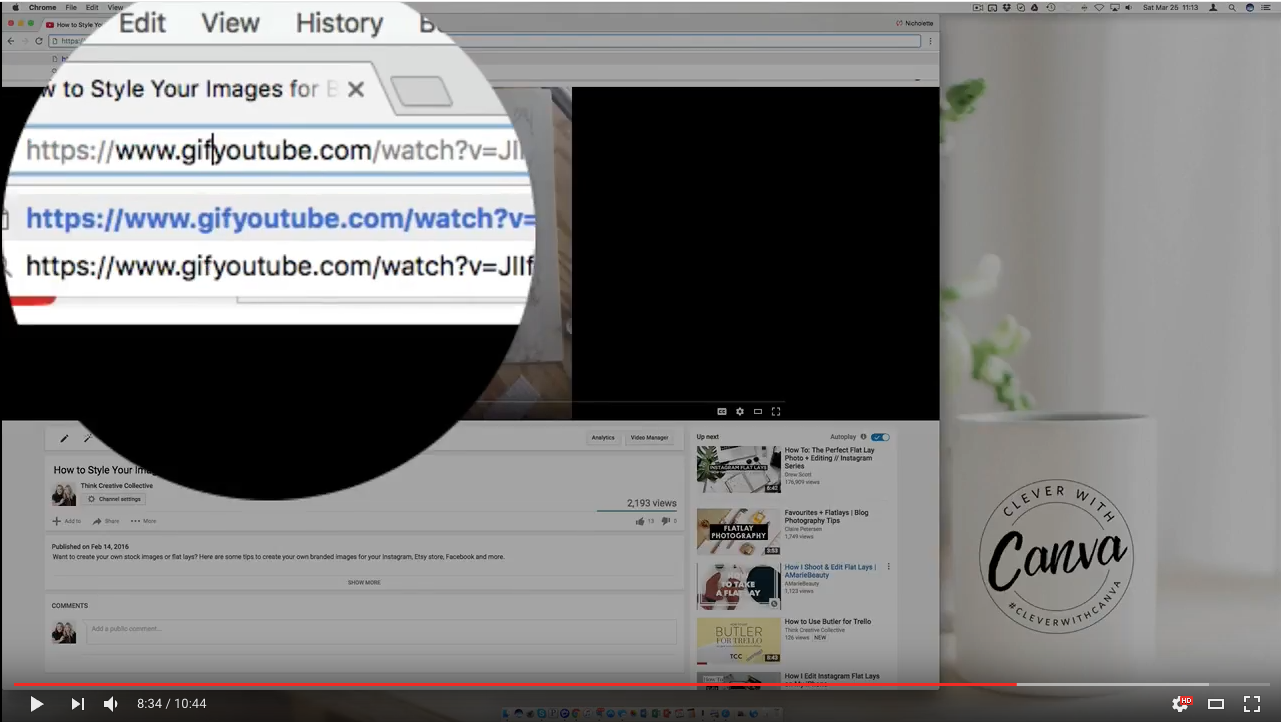Open the Butler for Trello video thumbnail
Image resolution: width=1281 pixels, height=722 pixels.
click(x=739, y=641)
